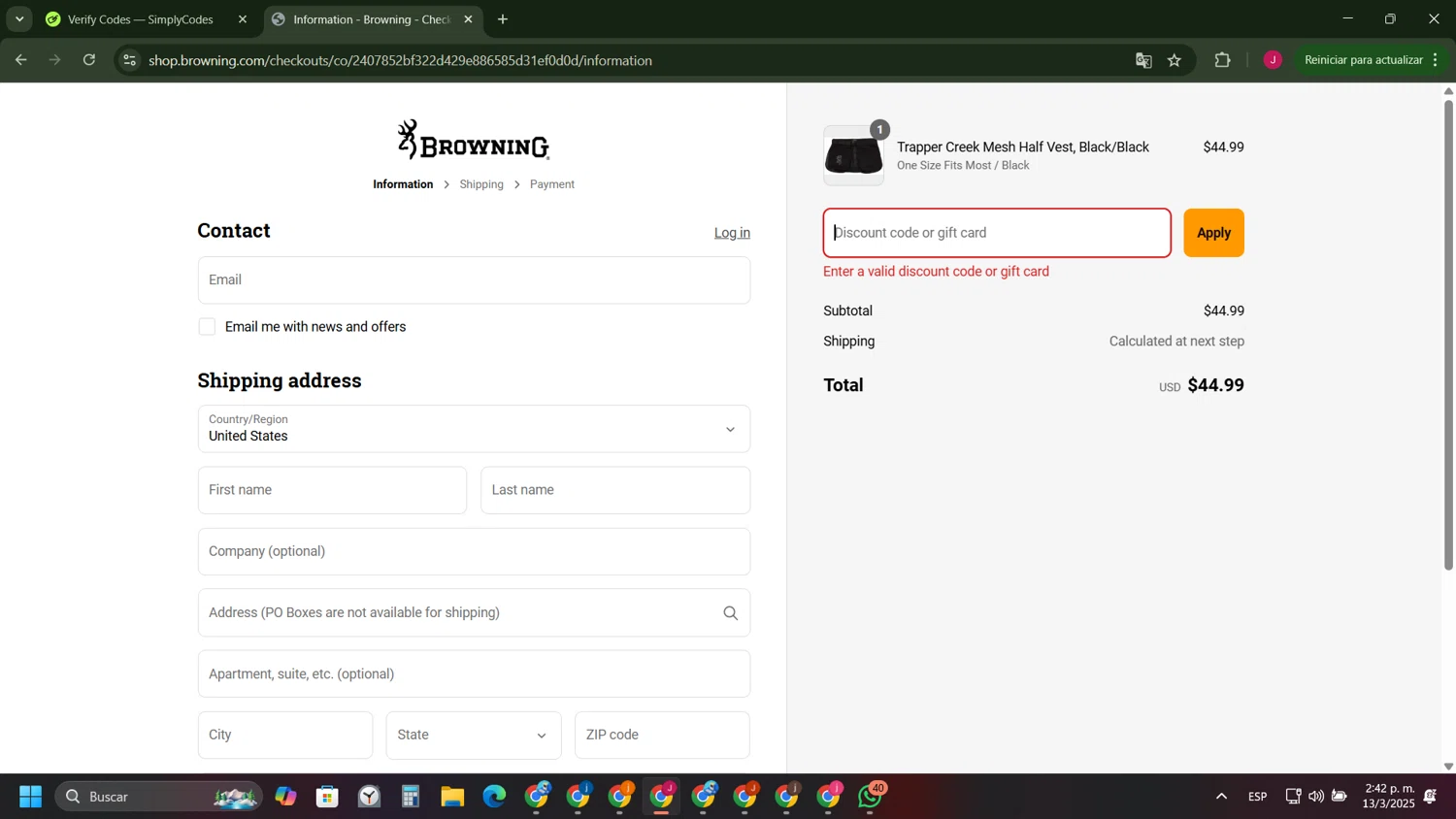Image resolution: width=1456 pixels, height=819 pixels.
Task: Open the Clock app in taskbar
Action: [x=369, y=797]
